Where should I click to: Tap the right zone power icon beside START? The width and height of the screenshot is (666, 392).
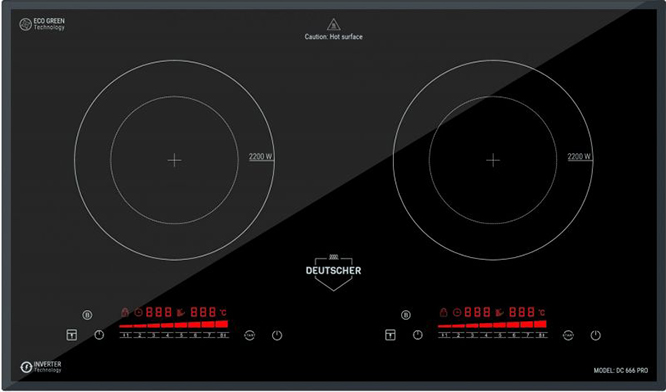(595, 335)
